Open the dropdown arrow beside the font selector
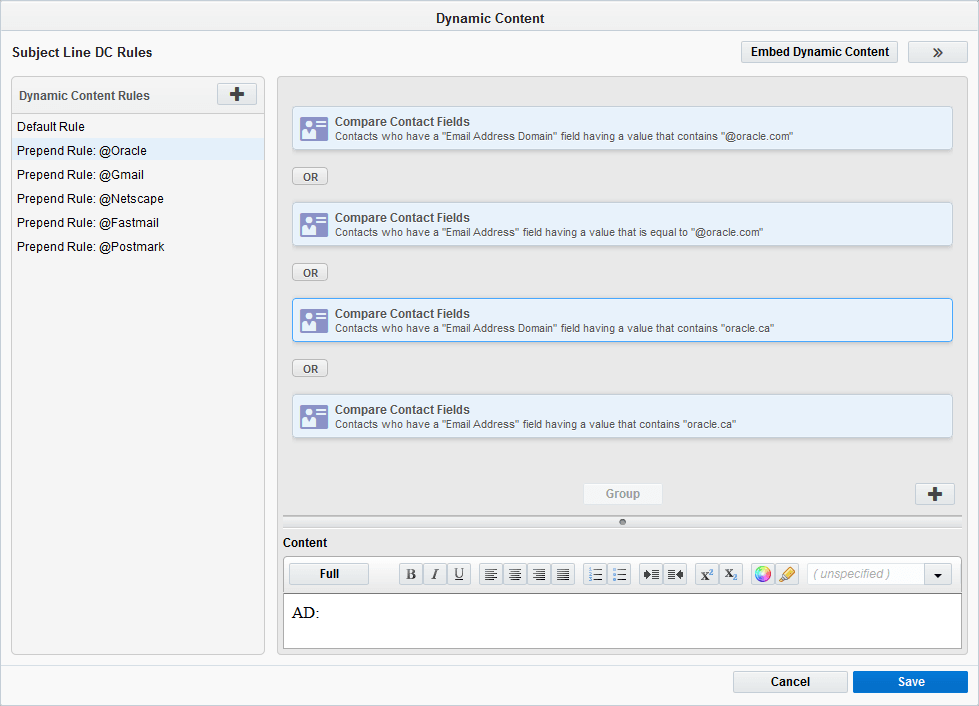This screenshot has width=979, height=706. (937, 574)
